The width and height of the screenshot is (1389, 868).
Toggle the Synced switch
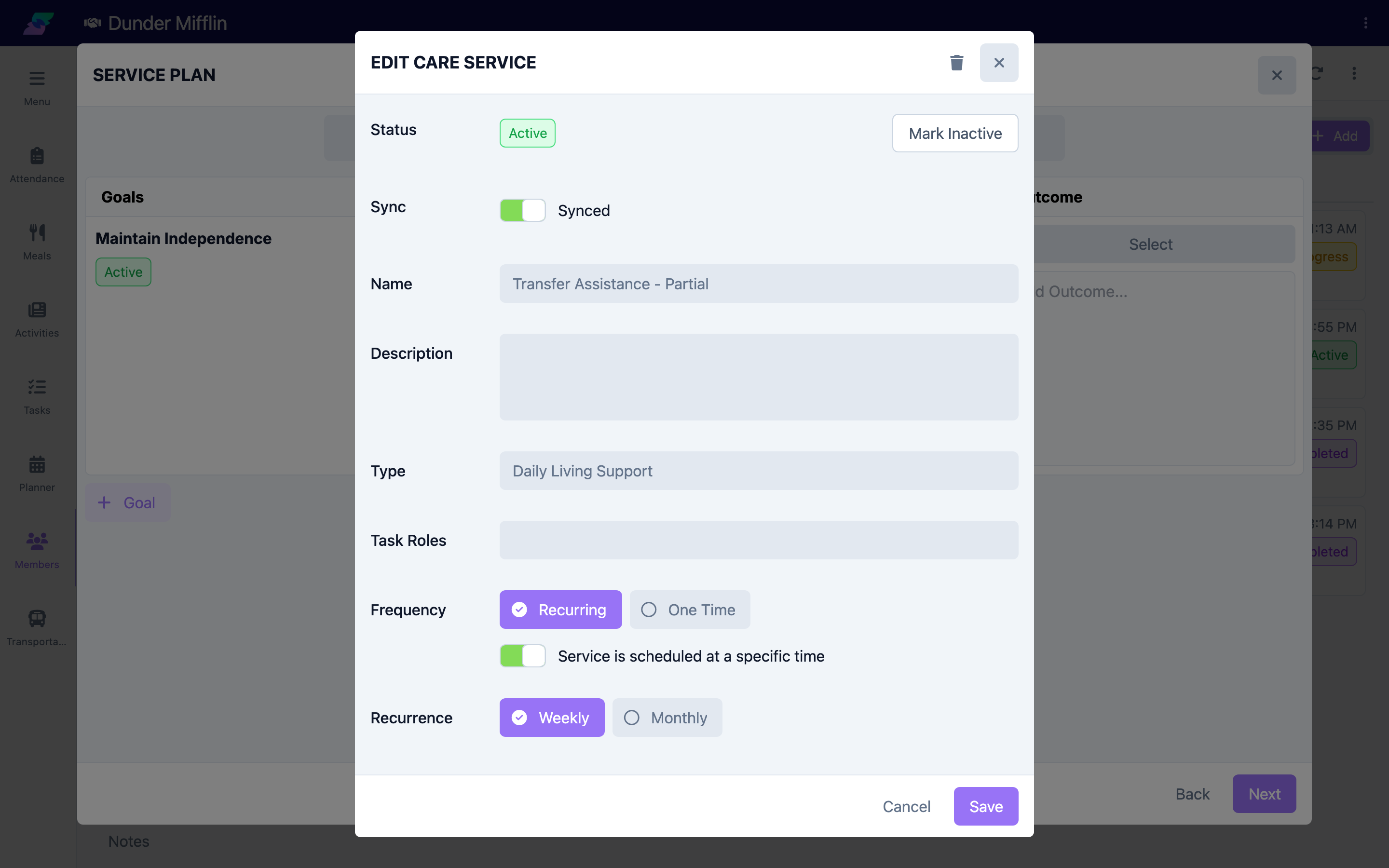(x=522, y=210)
